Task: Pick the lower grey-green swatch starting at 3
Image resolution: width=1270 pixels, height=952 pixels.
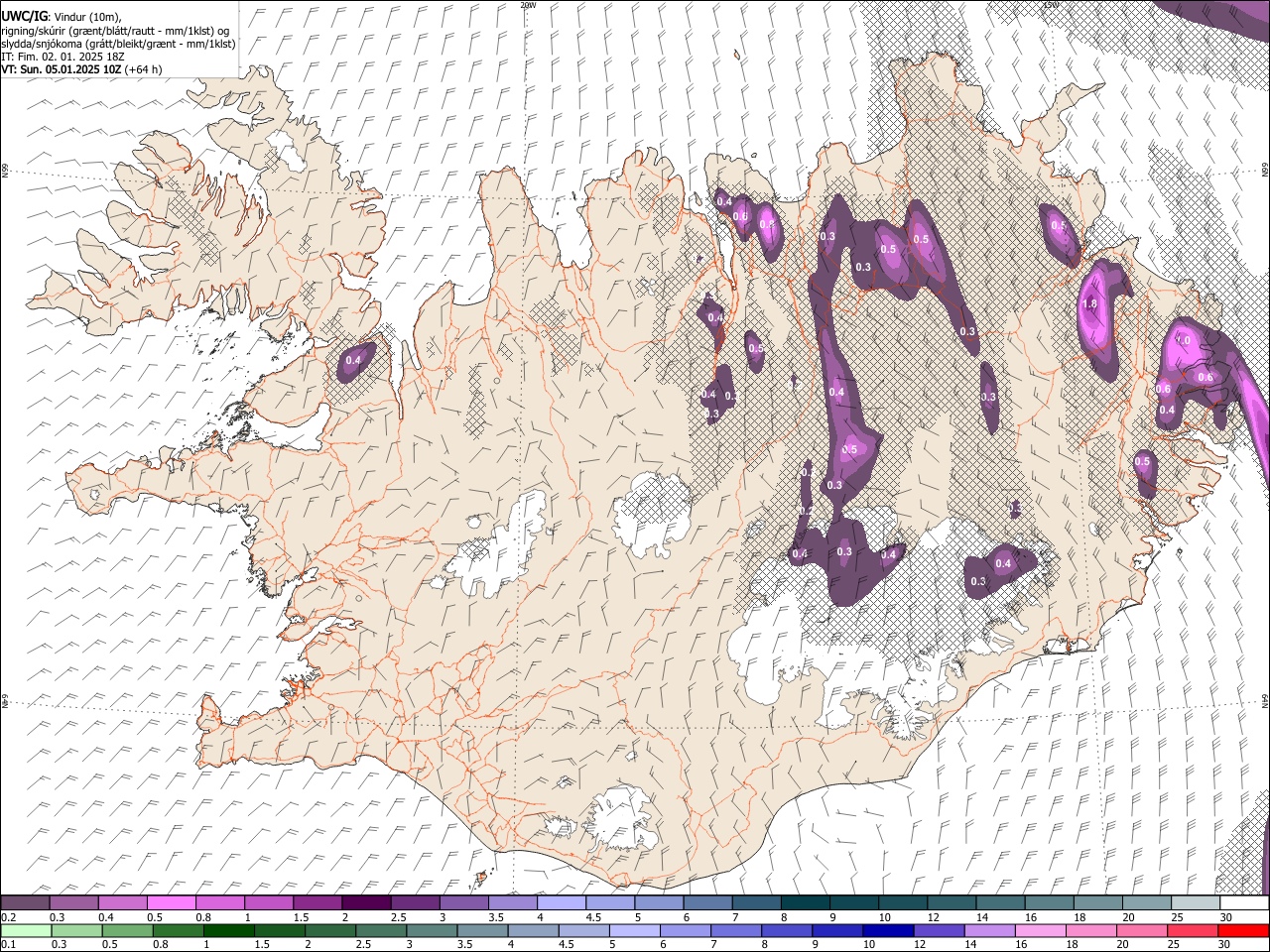Action: [x=432, y=931]
